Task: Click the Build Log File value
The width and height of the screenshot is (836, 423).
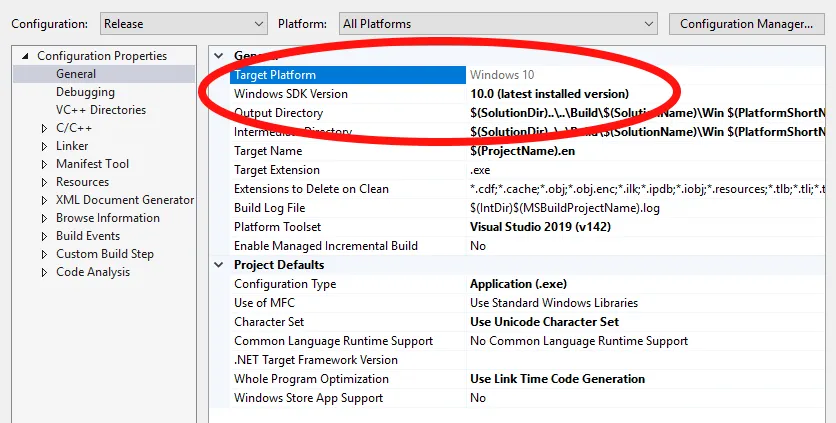Action: coord(565,208)
